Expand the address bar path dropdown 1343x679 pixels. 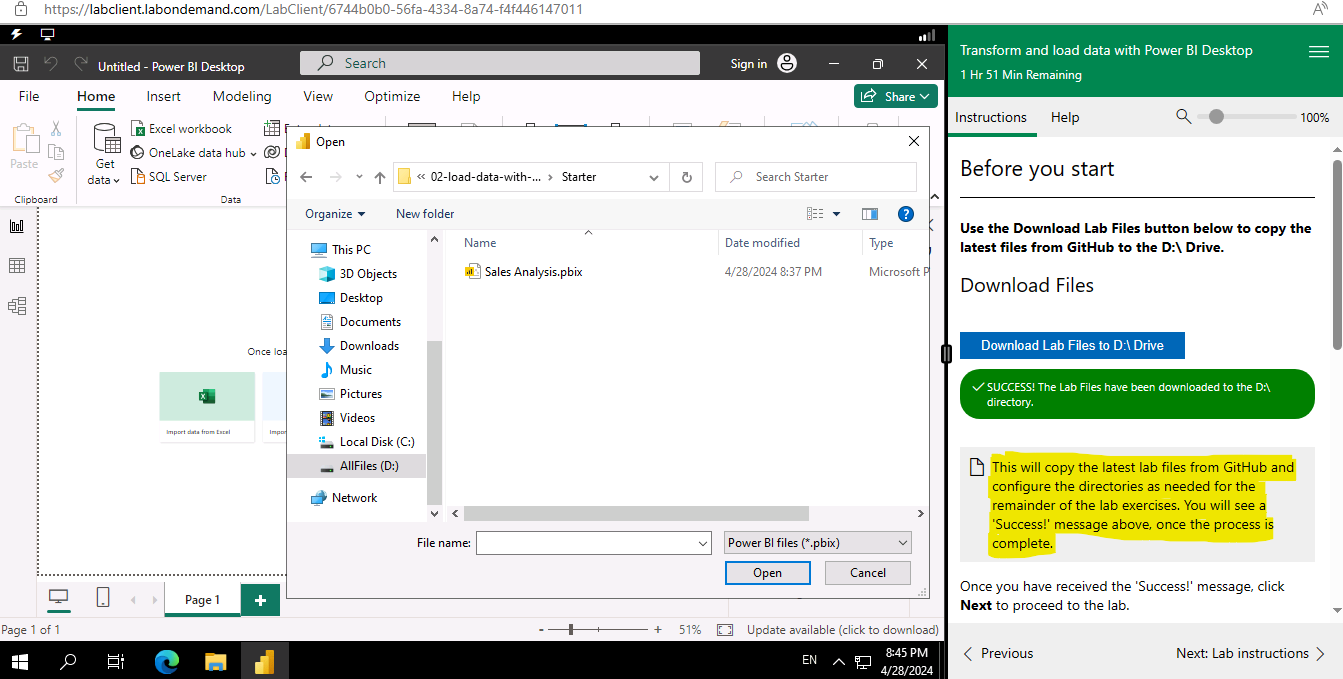(654, 177)
